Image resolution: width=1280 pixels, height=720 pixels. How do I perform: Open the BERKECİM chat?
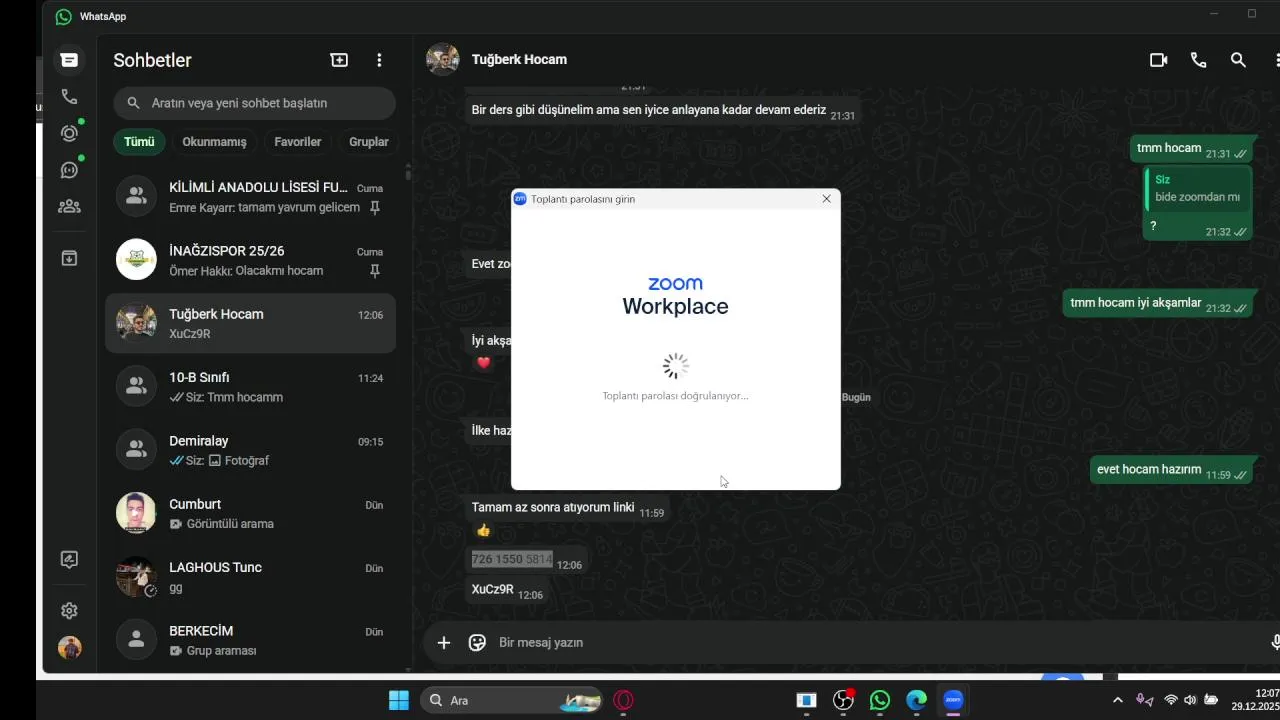click(x=250, y=640)
